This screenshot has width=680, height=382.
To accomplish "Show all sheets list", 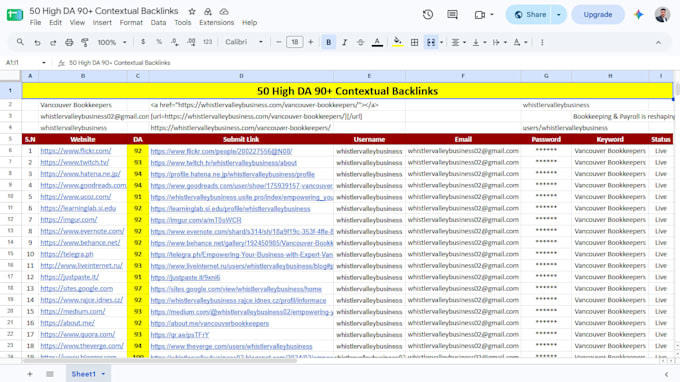I will 50,374.
